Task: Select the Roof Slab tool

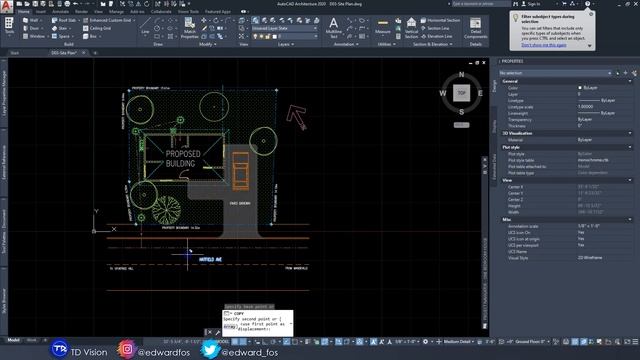Action: pyautogui.click(x=65, y=20)
